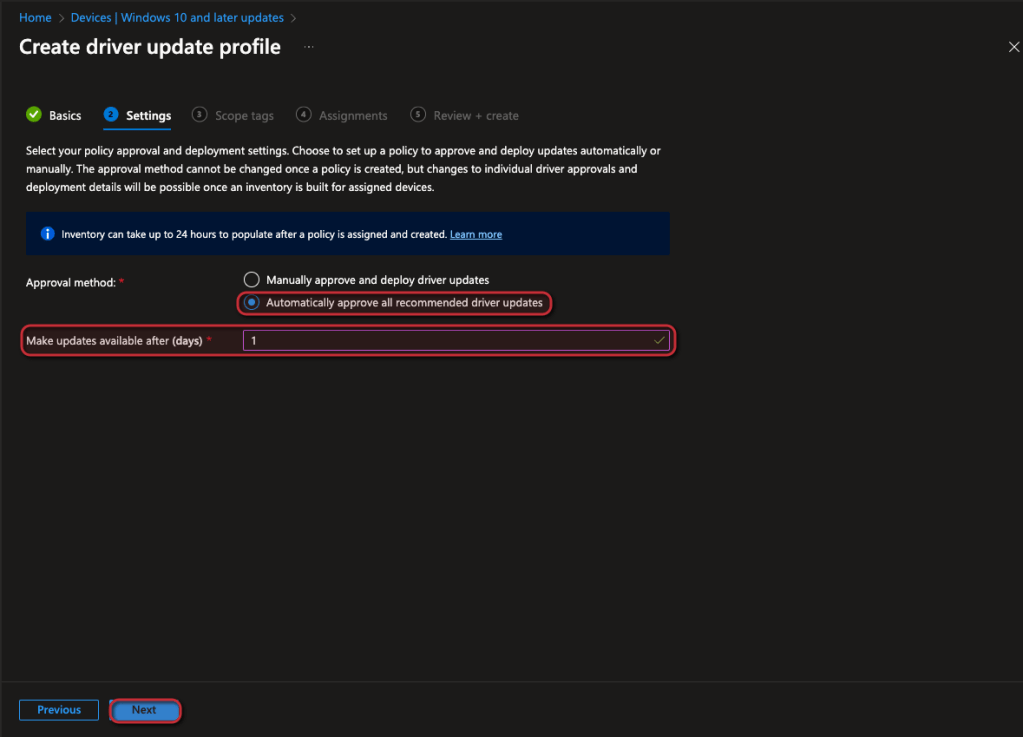Click the step 3 circle for Scope tags
1023x737 pixels.
[x=200, y=115]
